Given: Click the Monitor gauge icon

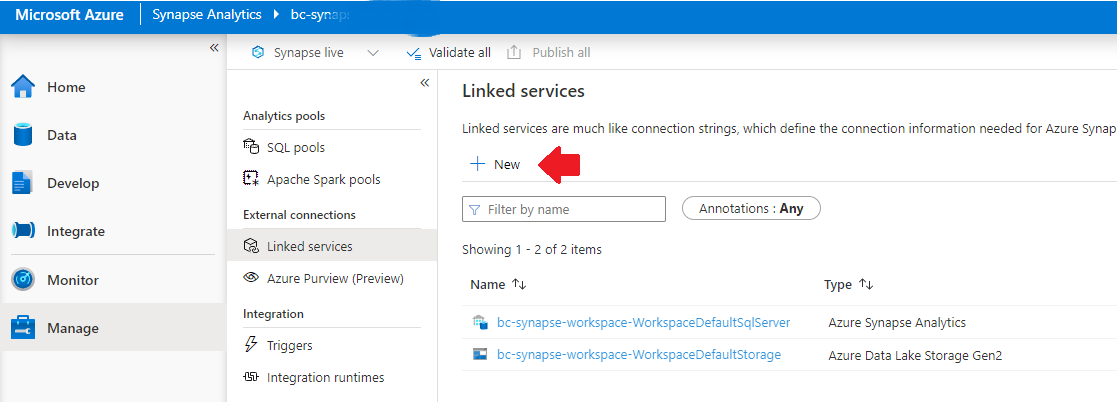Looking at the screenshot, I should tap(23, 280).
